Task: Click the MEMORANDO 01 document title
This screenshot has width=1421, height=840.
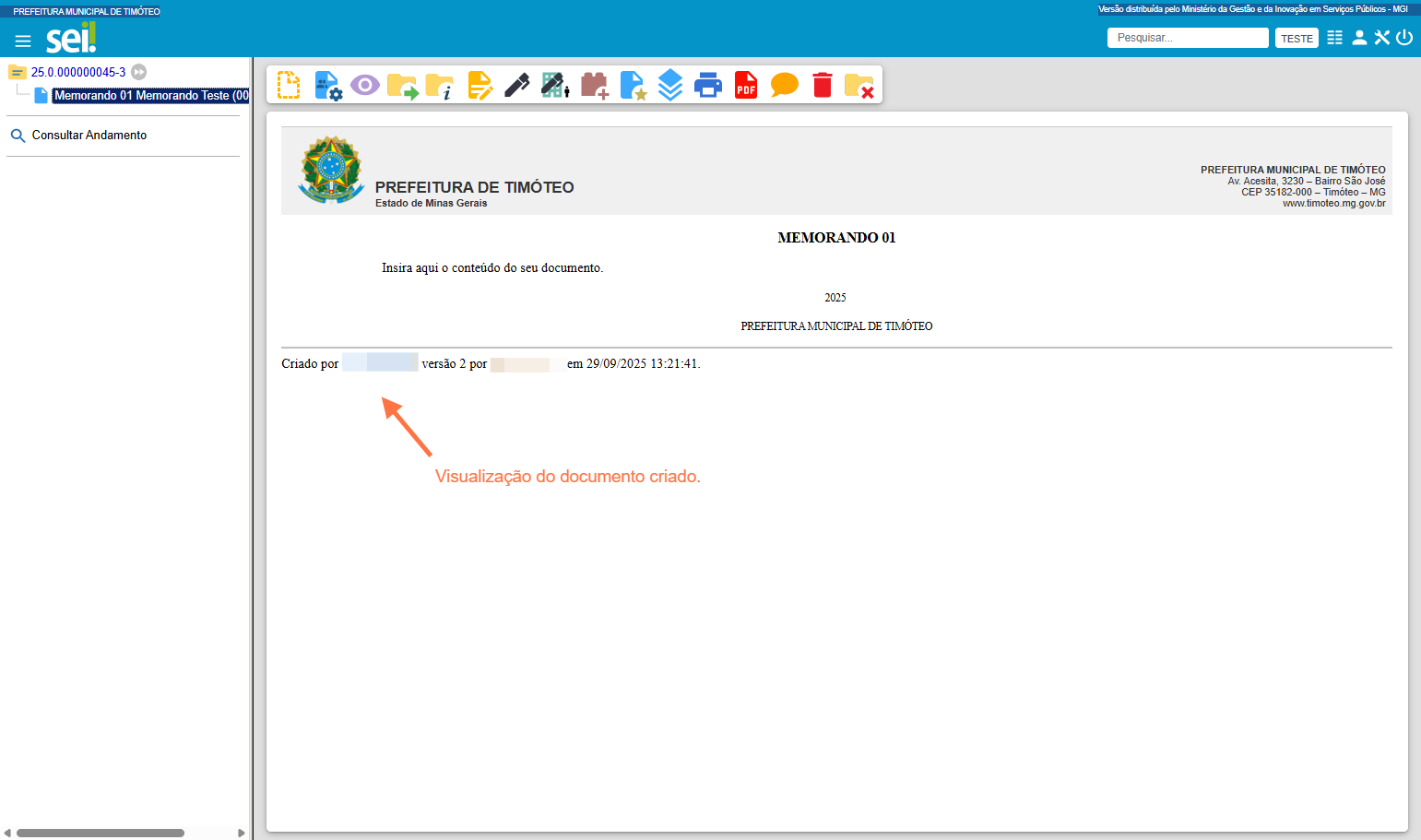Action: point(836,238)
